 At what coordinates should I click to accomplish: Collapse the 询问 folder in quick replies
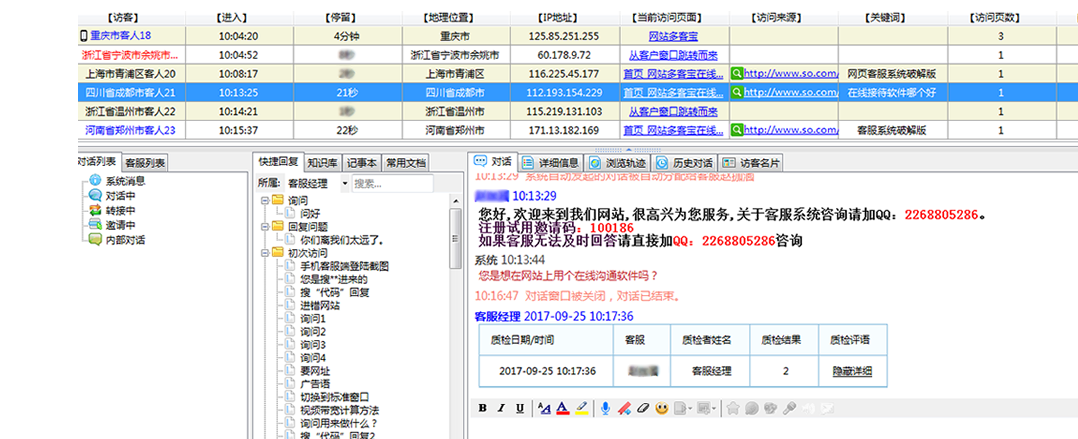[263, 200]
